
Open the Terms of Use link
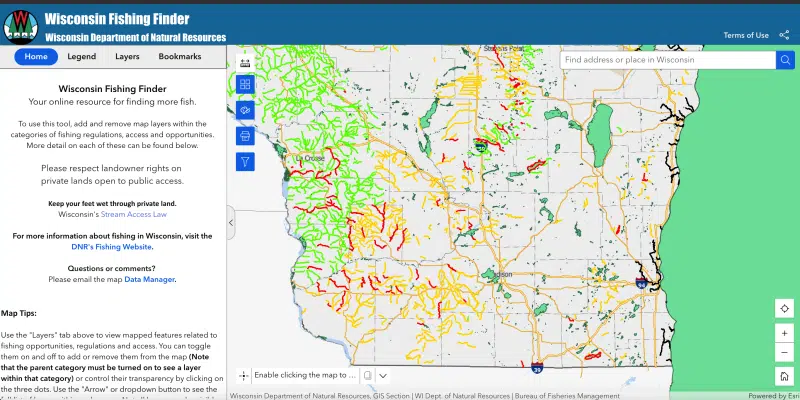(x=745, y=35)
